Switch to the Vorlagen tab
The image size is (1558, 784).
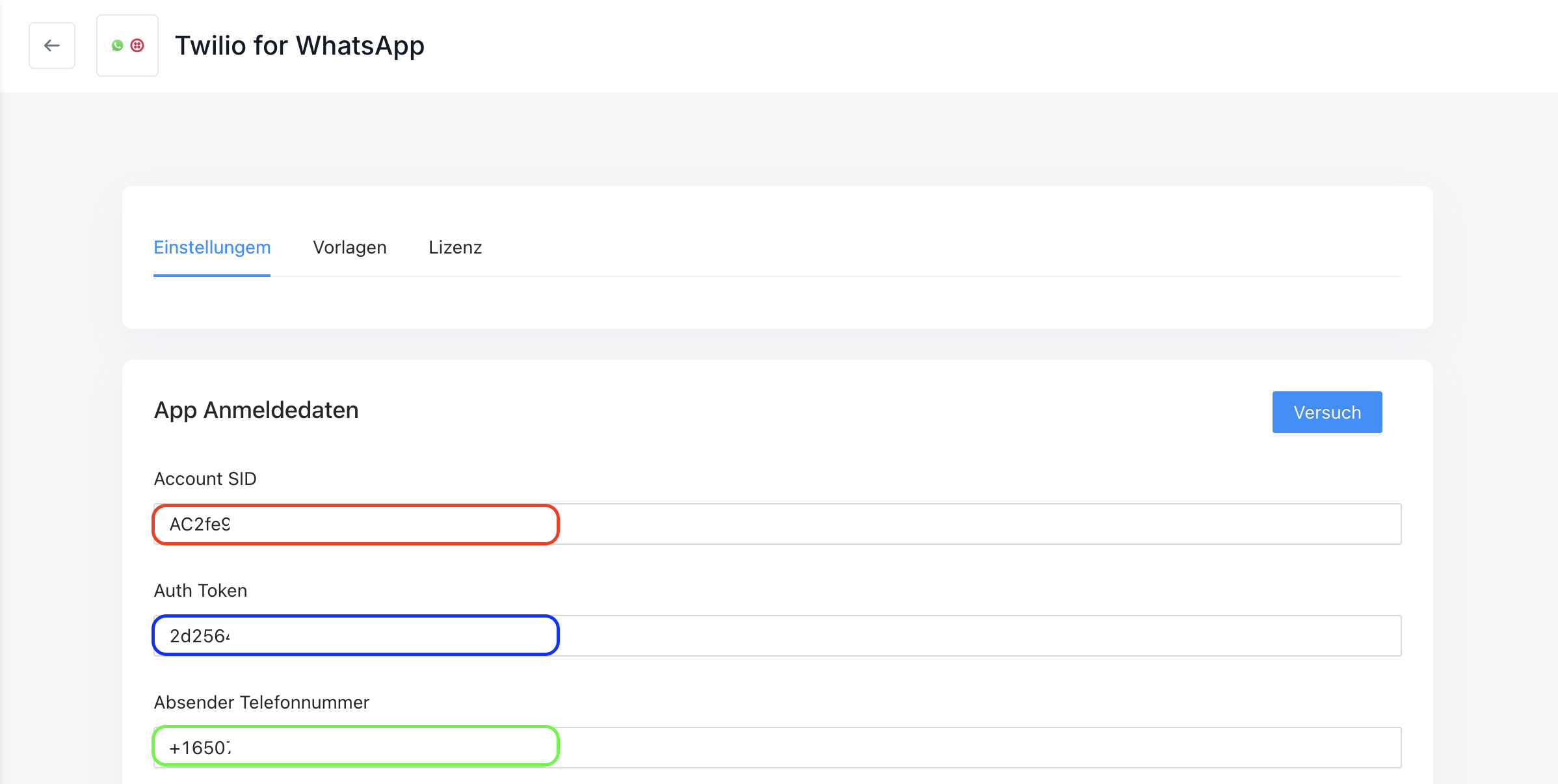pyautogui.click(x=350, y=248)
